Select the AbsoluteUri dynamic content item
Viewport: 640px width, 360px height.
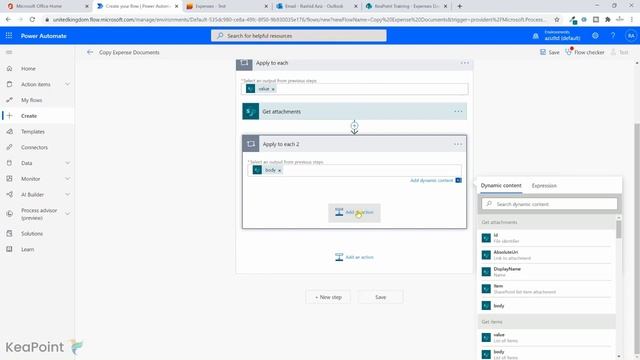546,255
